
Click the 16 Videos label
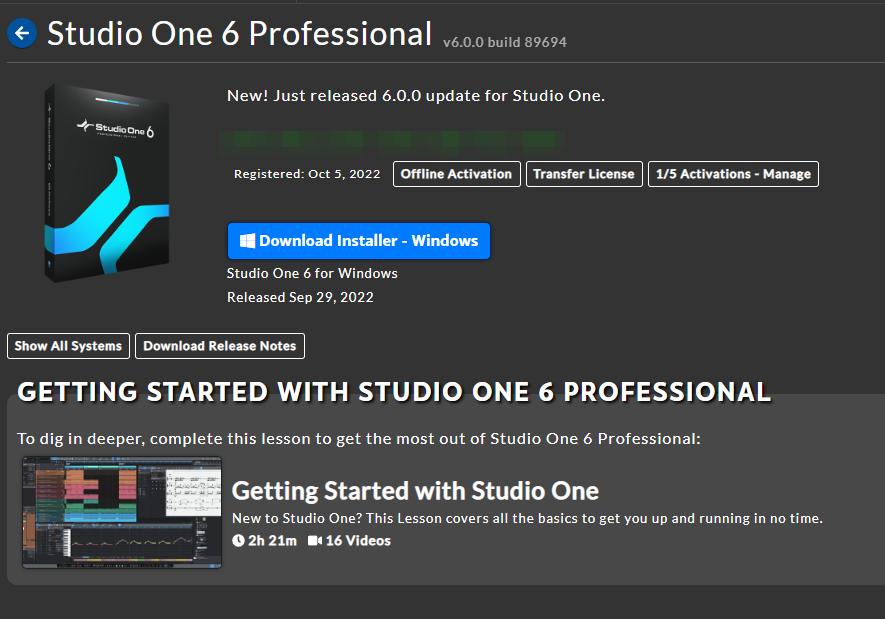coord(358,541)
